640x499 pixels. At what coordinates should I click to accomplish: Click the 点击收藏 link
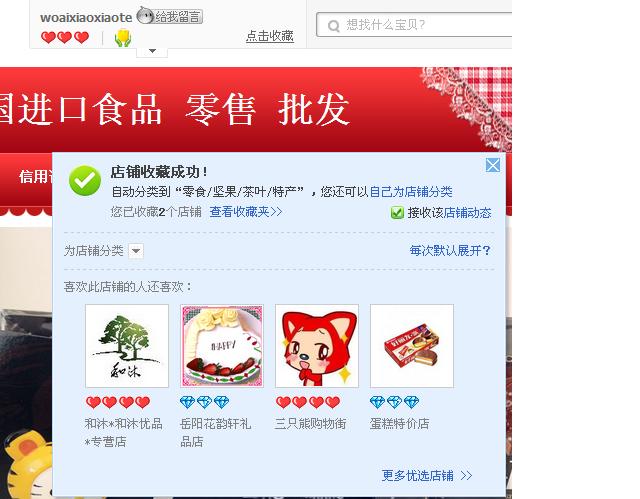(270, 36)
